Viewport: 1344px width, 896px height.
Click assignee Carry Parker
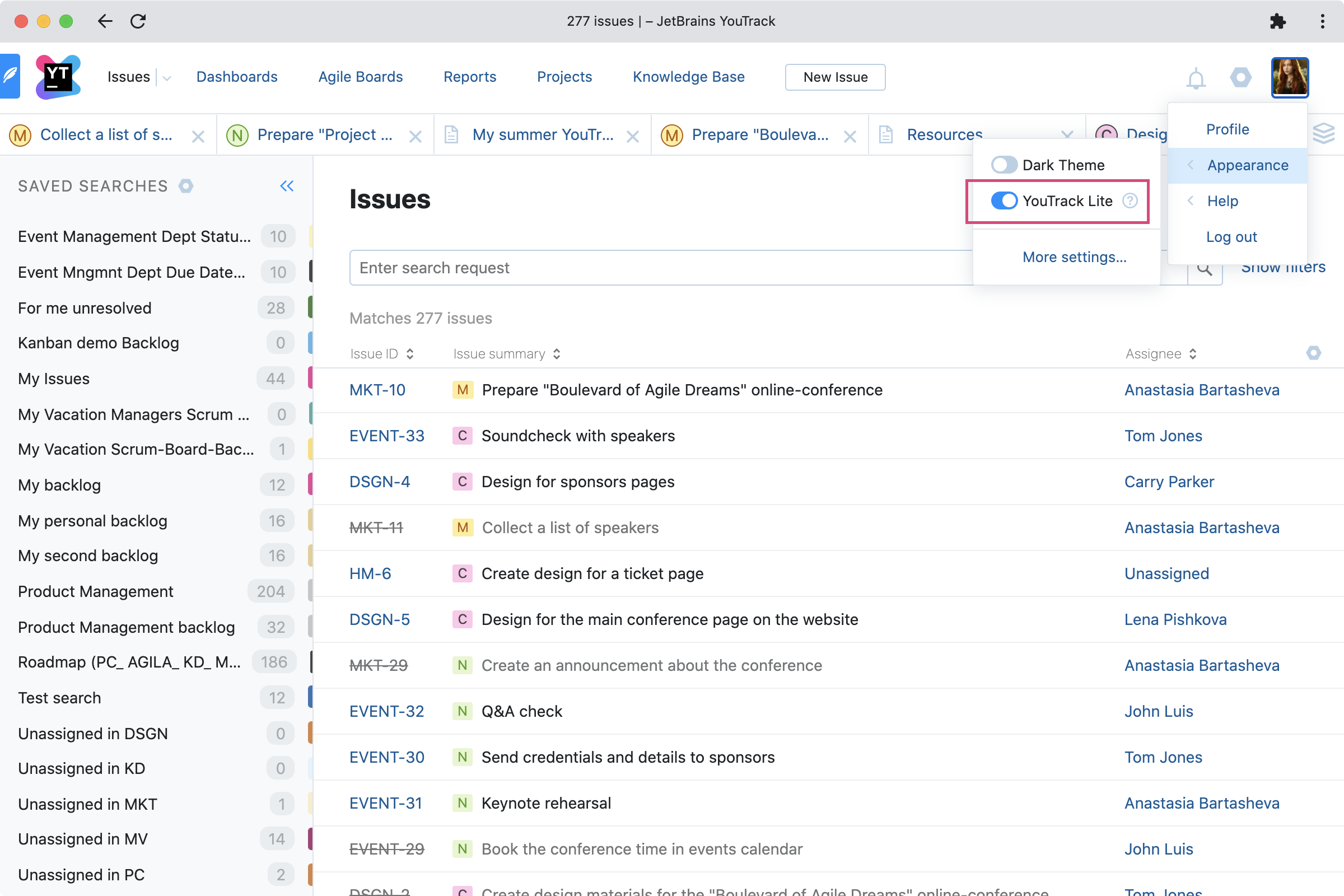pos(1169,482)
